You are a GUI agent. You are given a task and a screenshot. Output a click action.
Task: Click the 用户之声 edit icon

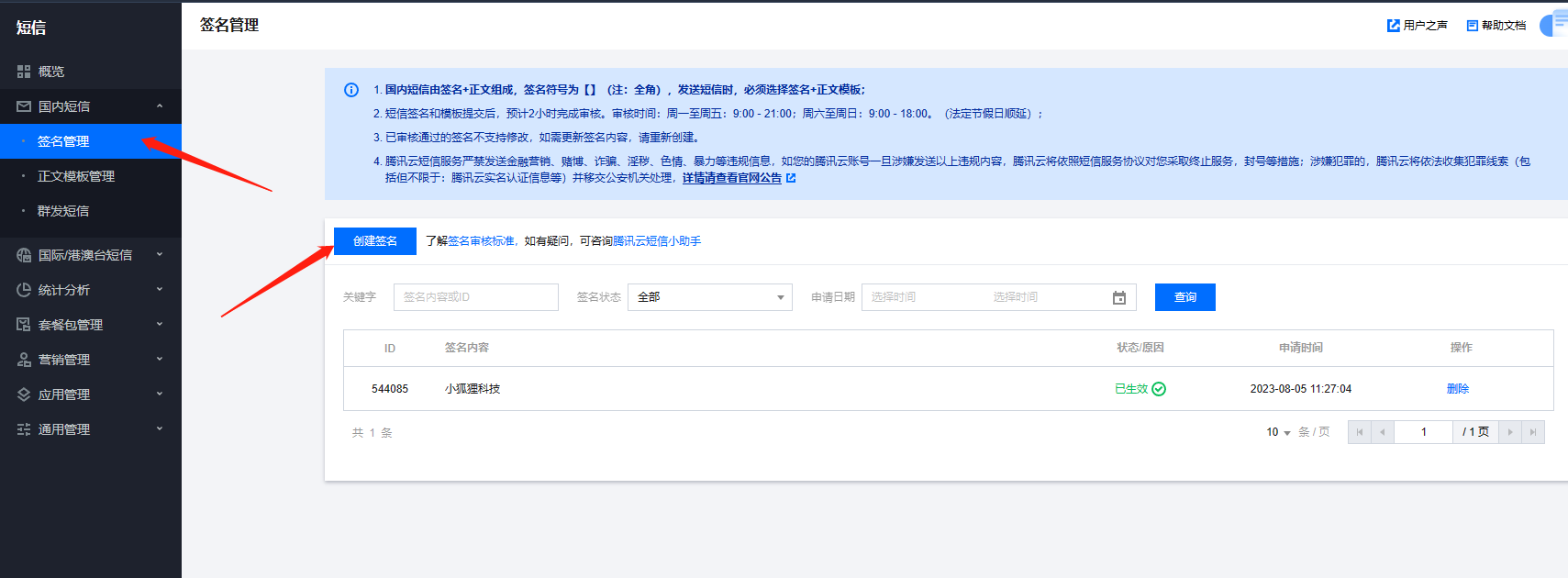point(1394,26)
